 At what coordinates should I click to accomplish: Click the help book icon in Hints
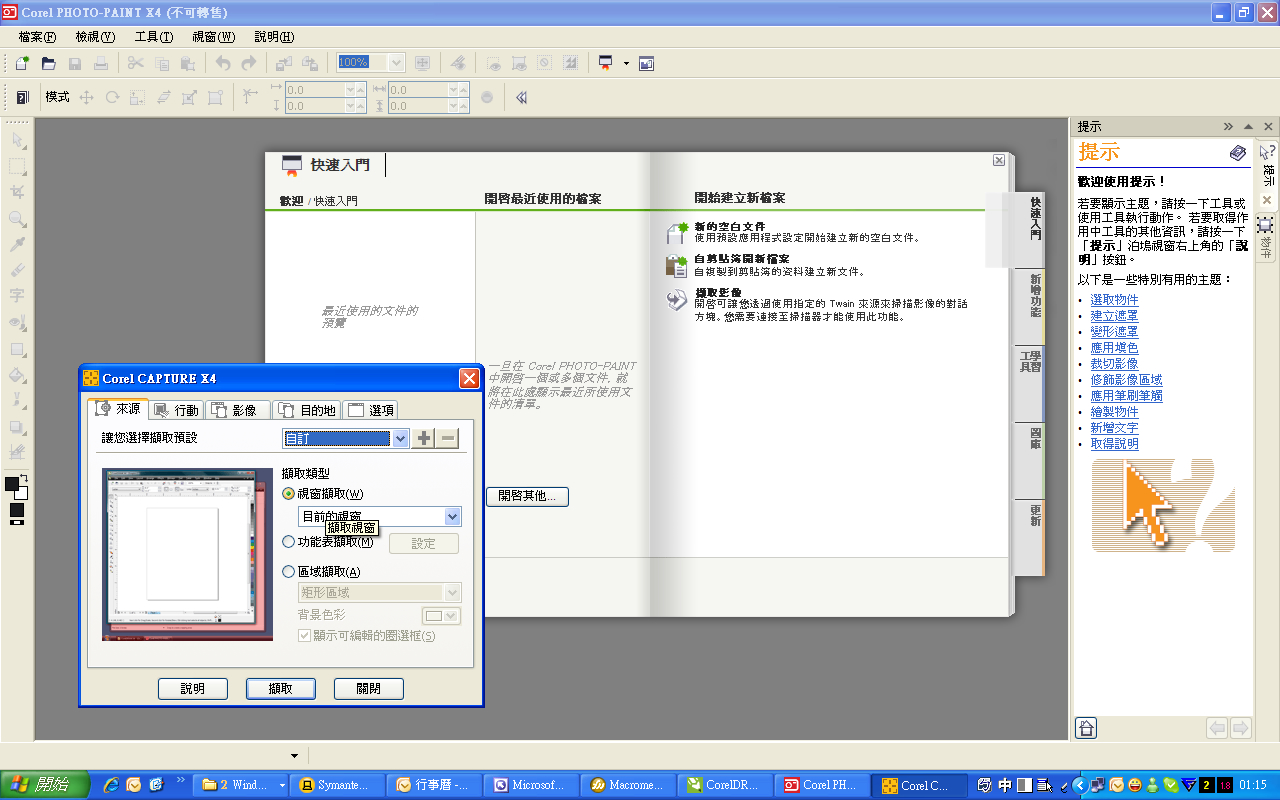(1238, 153)
